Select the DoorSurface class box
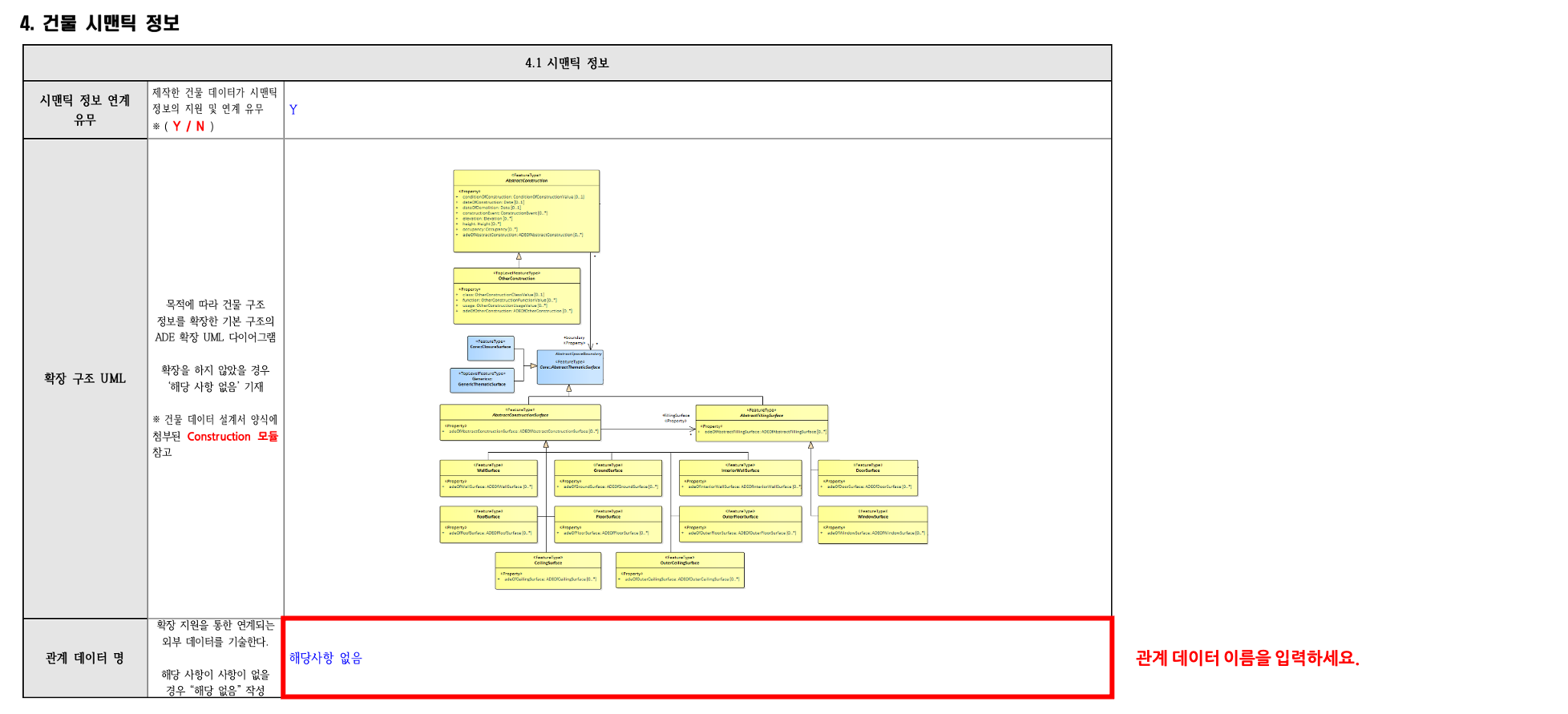This screenshot has width=1568, height=714. 867,478
